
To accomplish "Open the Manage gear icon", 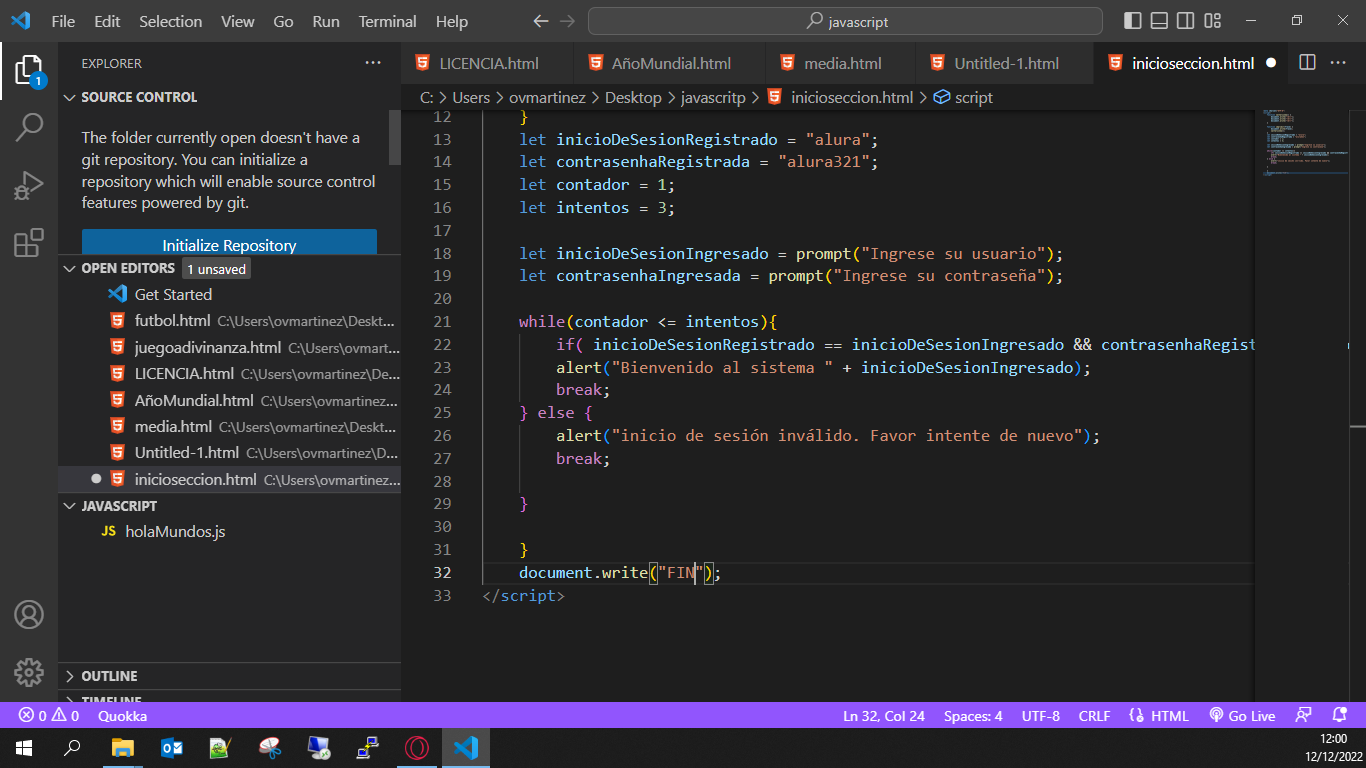I will tap(29, 672).
